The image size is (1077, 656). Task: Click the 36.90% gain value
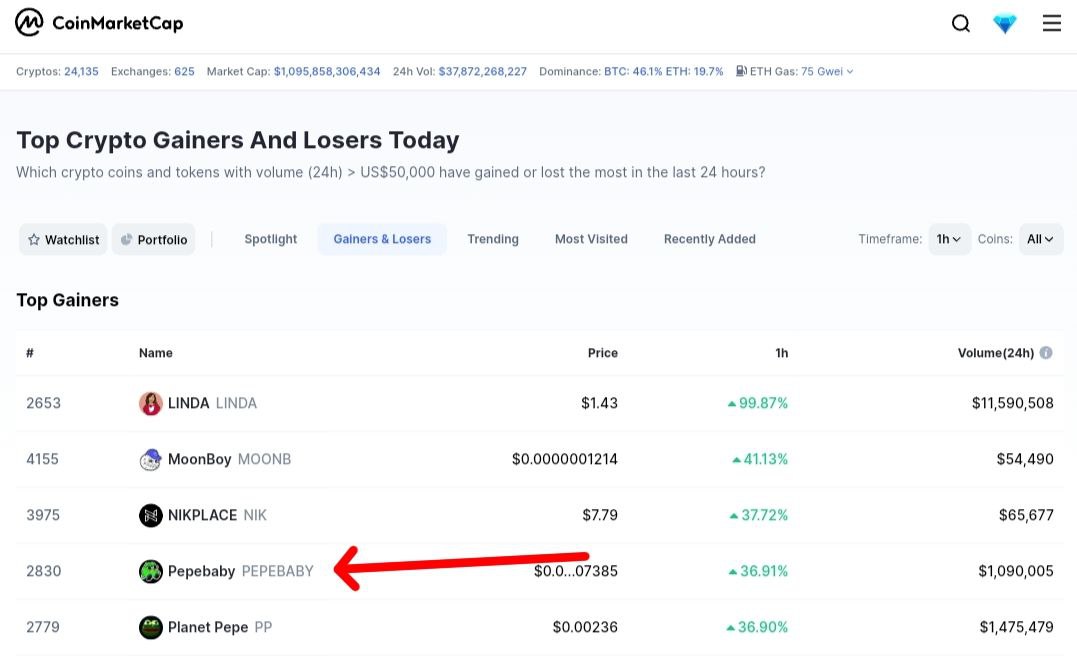click(x=757, y=627)
